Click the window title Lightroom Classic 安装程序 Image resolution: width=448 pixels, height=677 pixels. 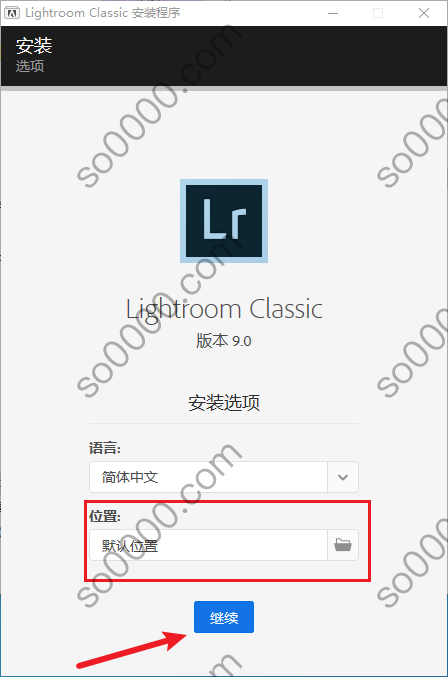click(103, 13)
